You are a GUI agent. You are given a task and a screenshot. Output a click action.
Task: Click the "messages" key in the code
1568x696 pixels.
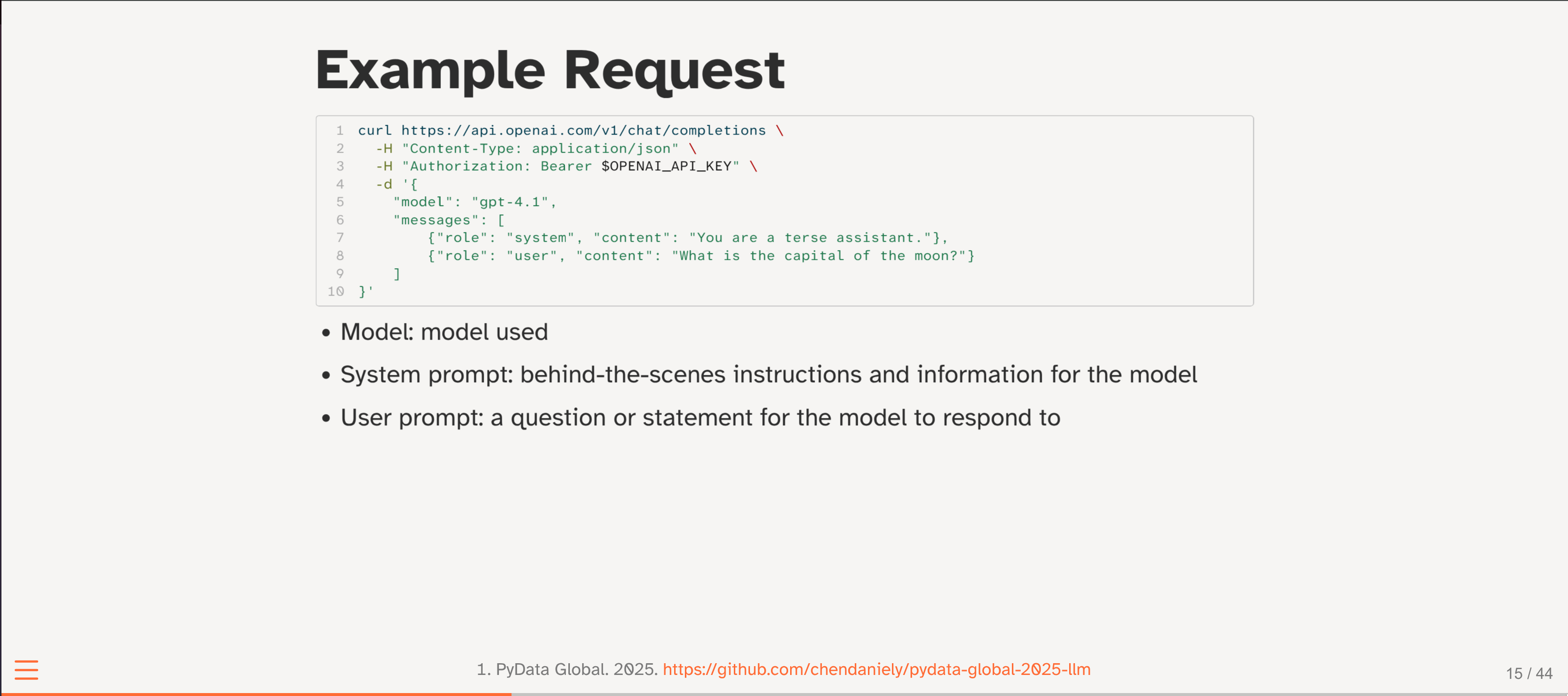[436, 220]
